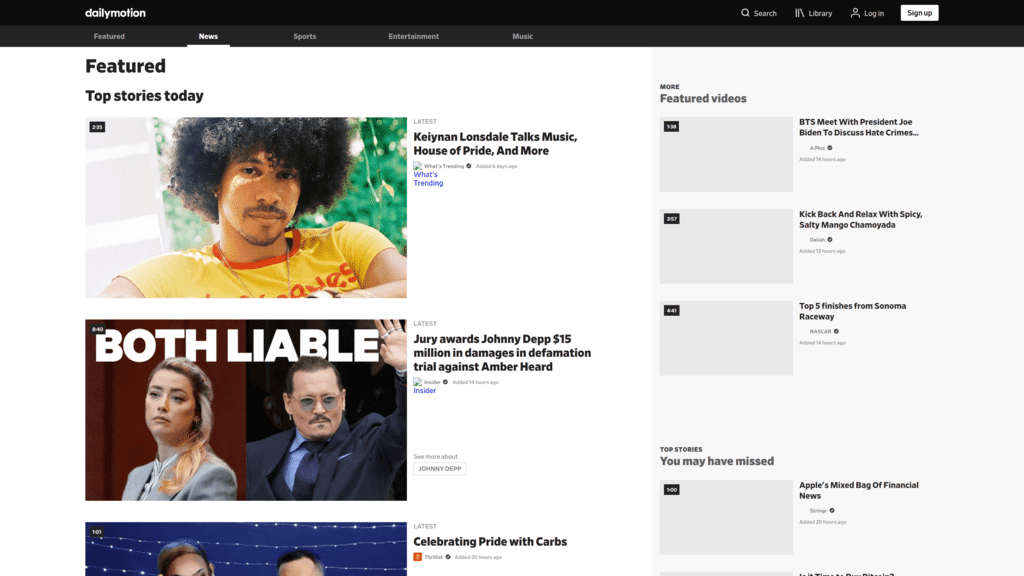Click the Stringr channel name
Screen dimensions: 1024x576
pyautogui.click(x=818, y=511)
